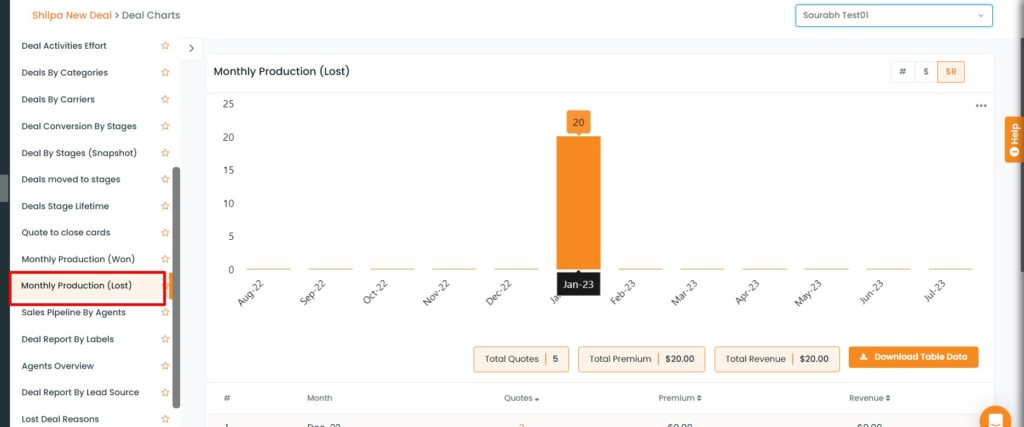Open Lost Deal Reasons chart
Viewport: 1024px width, 427px height.
point(60,419)
